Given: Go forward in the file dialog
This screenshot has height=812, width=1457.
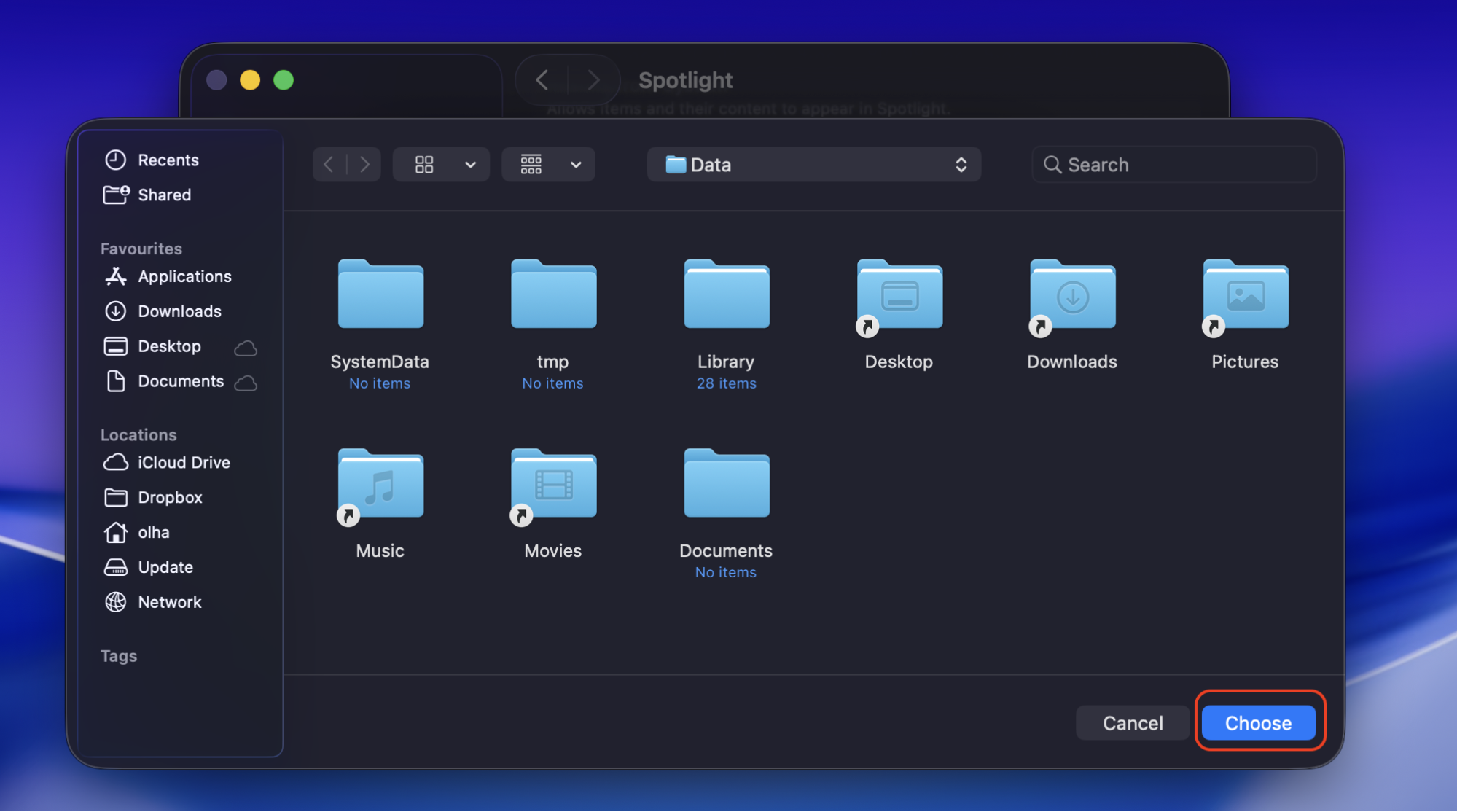Looking at the screenshot, I should (x=364, y=165).
